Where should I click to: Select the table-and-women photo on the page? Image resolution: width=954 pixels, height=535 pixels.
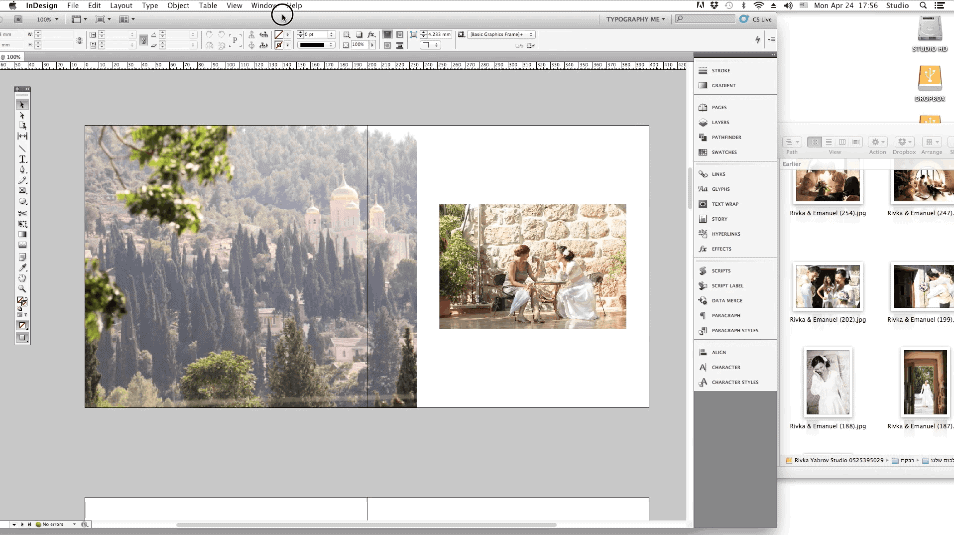tap(532, 266)
